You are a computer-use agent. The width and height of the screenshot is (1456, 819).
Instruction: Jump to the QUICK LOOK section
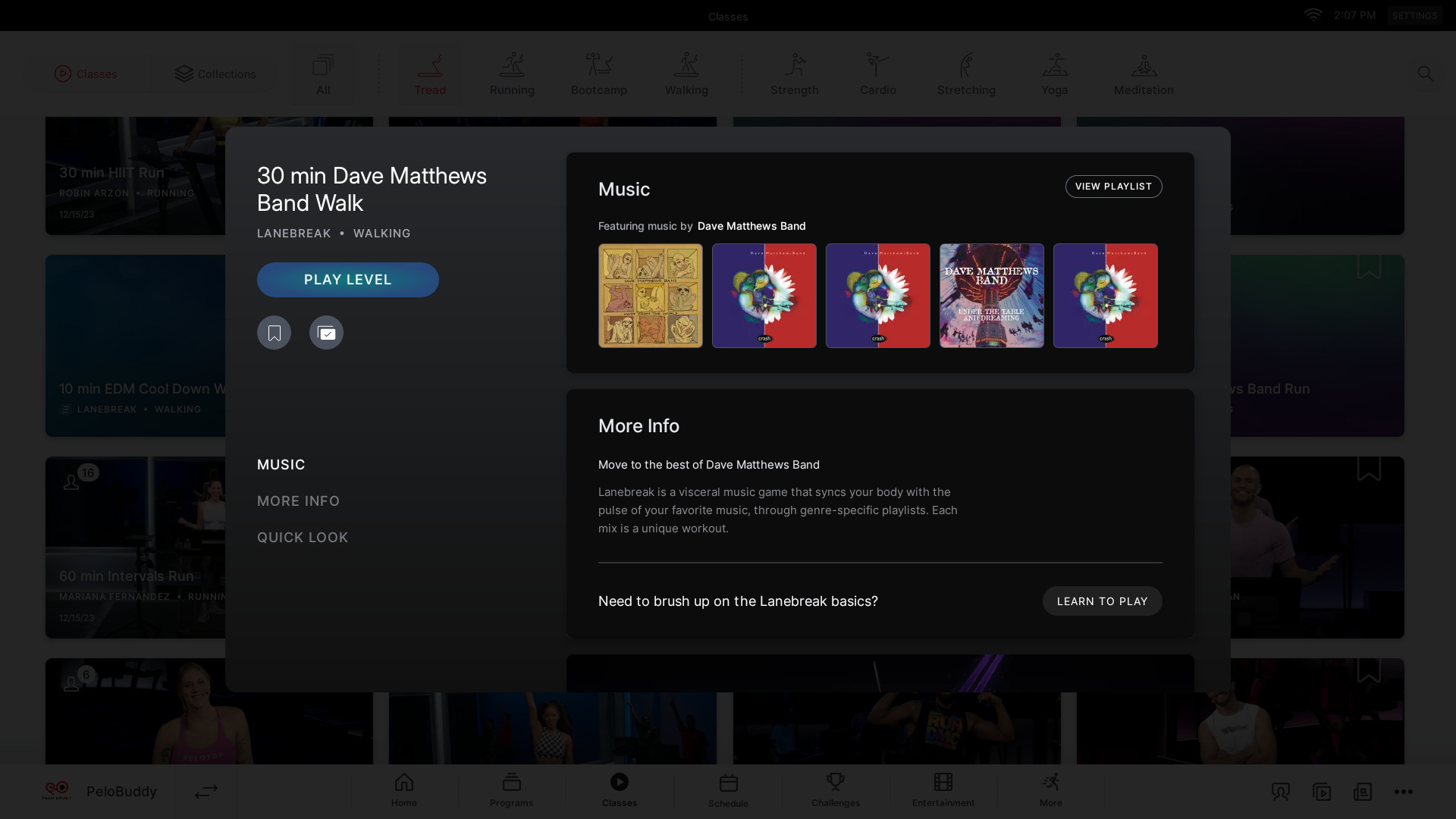(x=303, y=538)
